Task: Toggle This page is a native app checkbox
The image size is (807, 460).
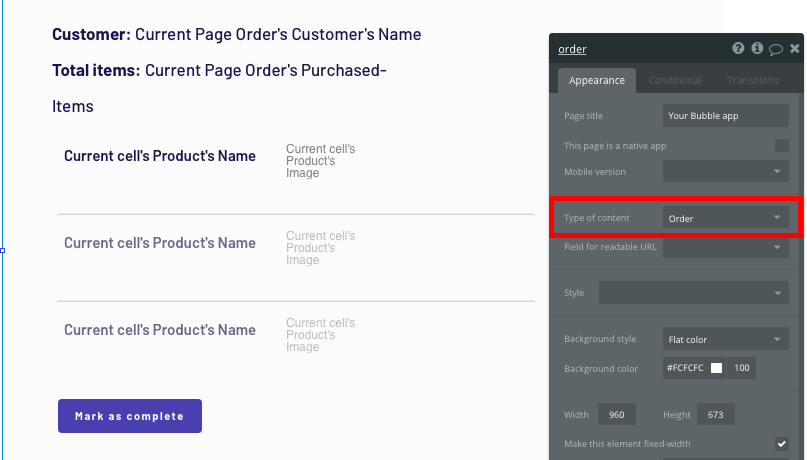Action: pyautogui.click(x=782, y=146)
